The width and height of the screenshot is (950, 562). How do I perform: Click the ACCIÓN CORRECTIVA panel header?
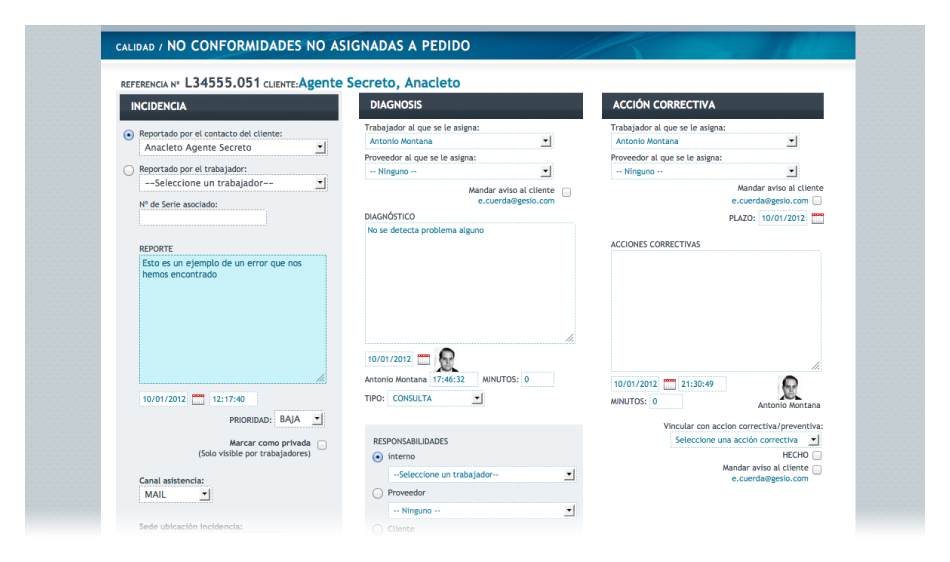[x=713, y=105]
